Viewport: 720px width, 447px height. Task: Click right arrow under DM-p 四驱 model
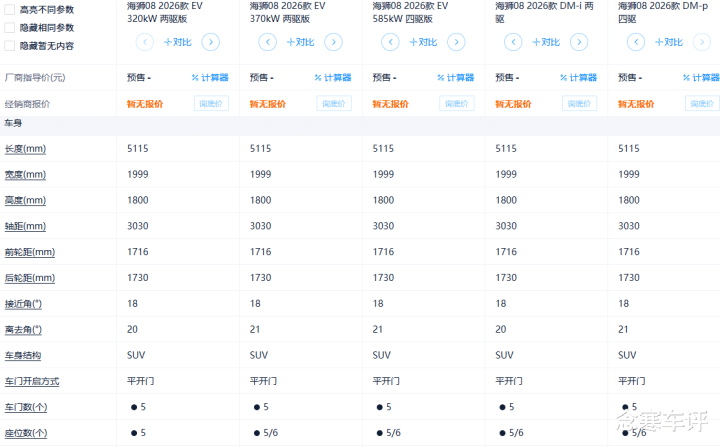702,42
